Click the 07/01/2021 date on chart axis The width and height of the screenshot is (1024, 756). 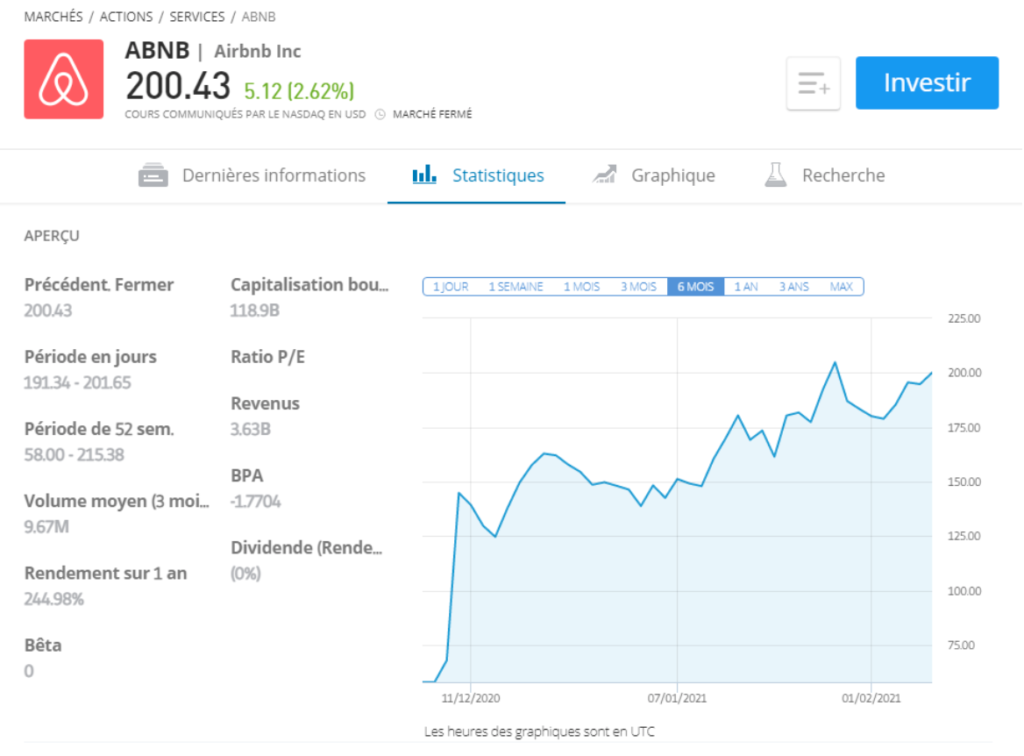click(677, 699)
